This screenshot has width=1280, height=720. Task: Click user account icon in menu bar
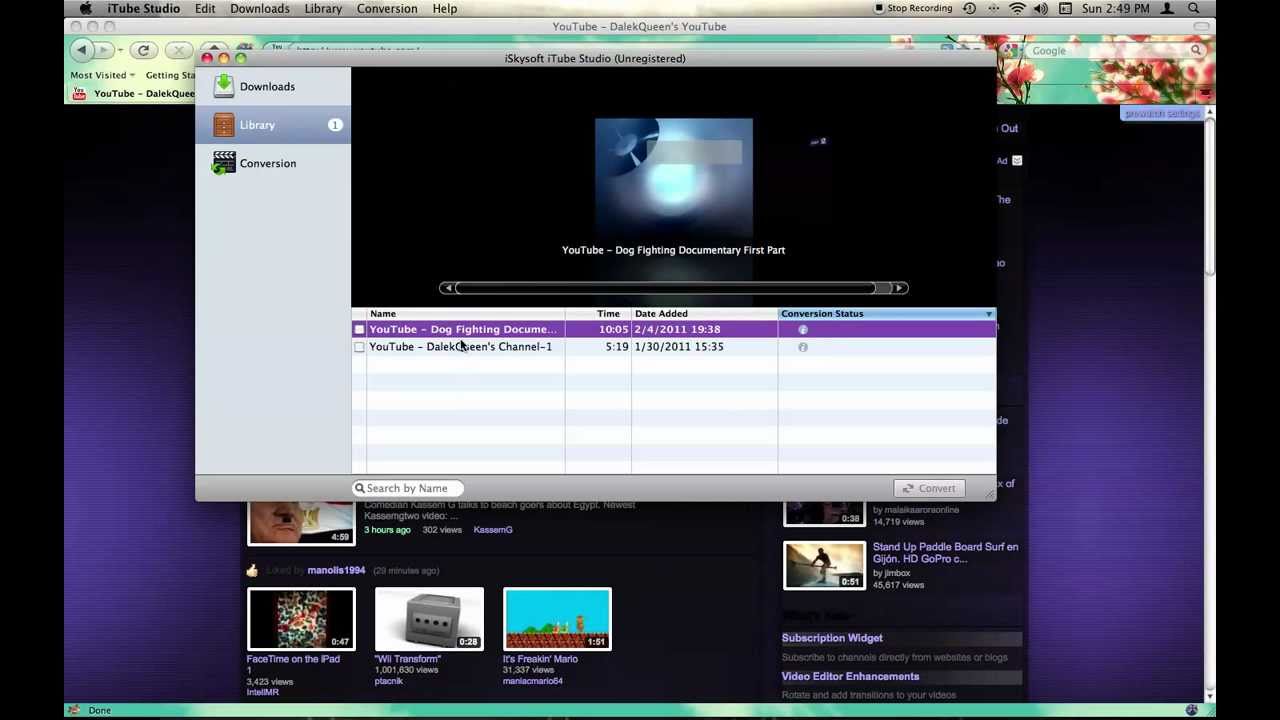point(1167,8)
